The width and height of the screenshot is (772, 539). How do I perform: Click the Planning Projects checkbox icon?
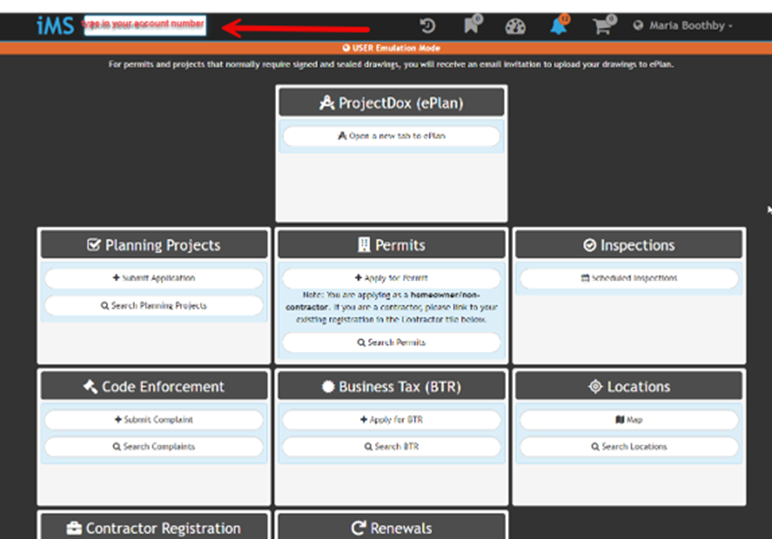94,245
